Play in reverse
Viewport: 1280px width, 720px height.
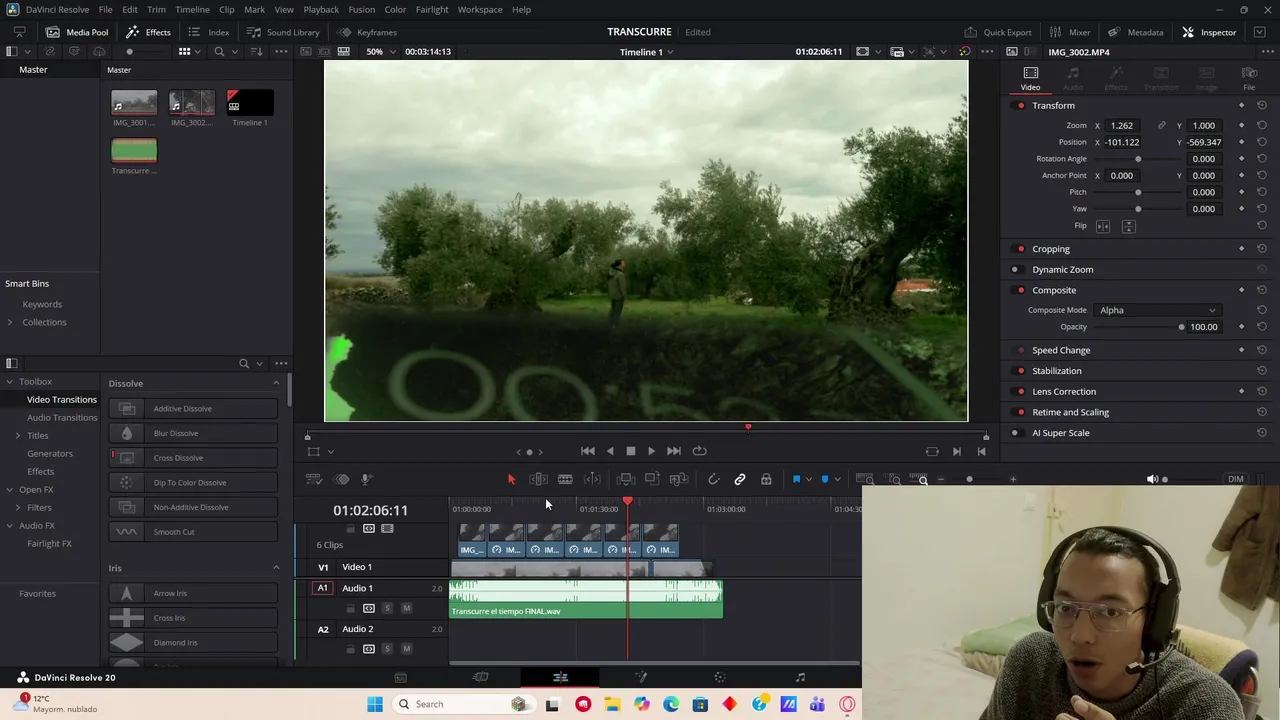click(610, 452)
